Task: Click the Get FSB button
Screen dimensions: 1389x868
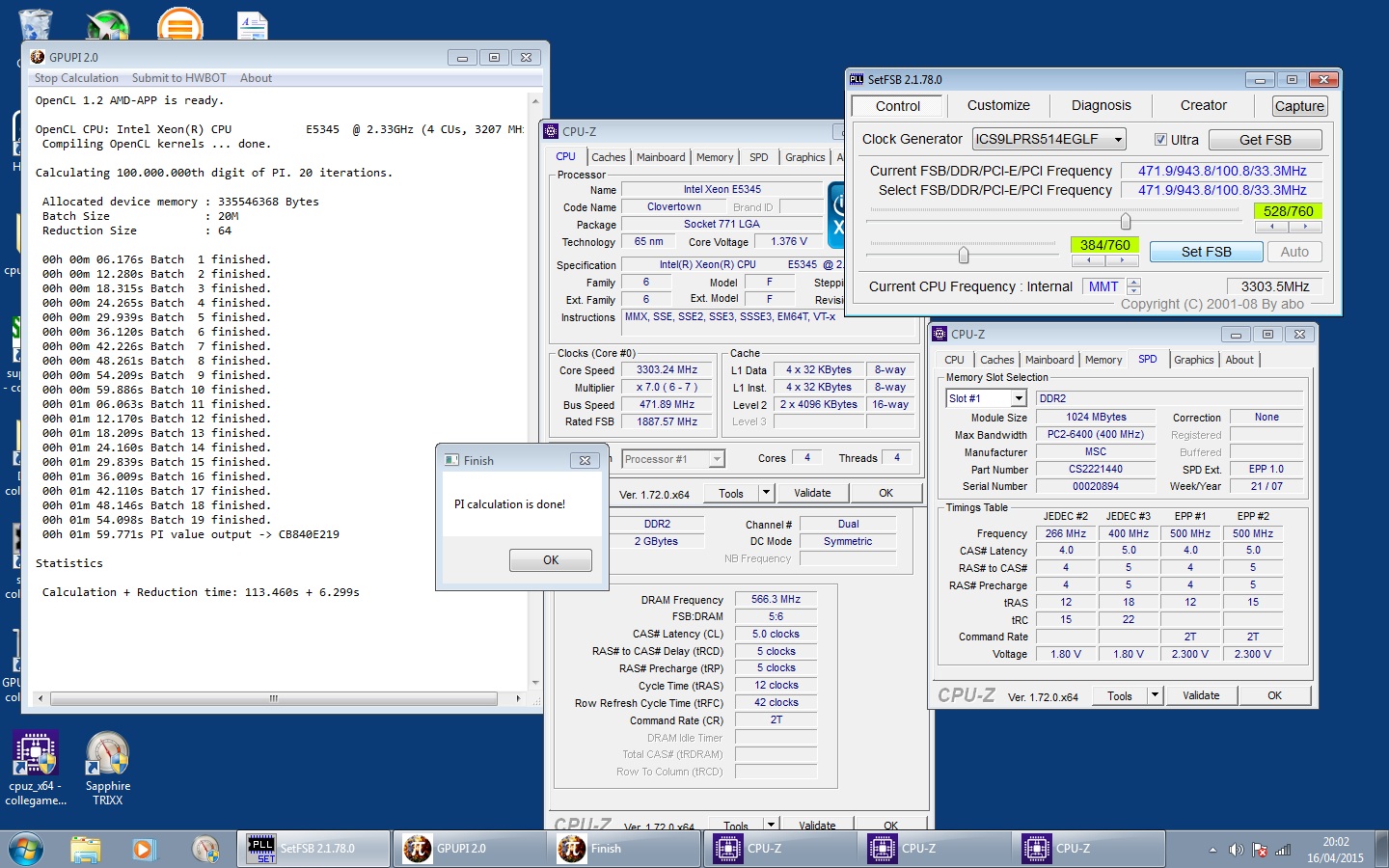Action: 1265,140
